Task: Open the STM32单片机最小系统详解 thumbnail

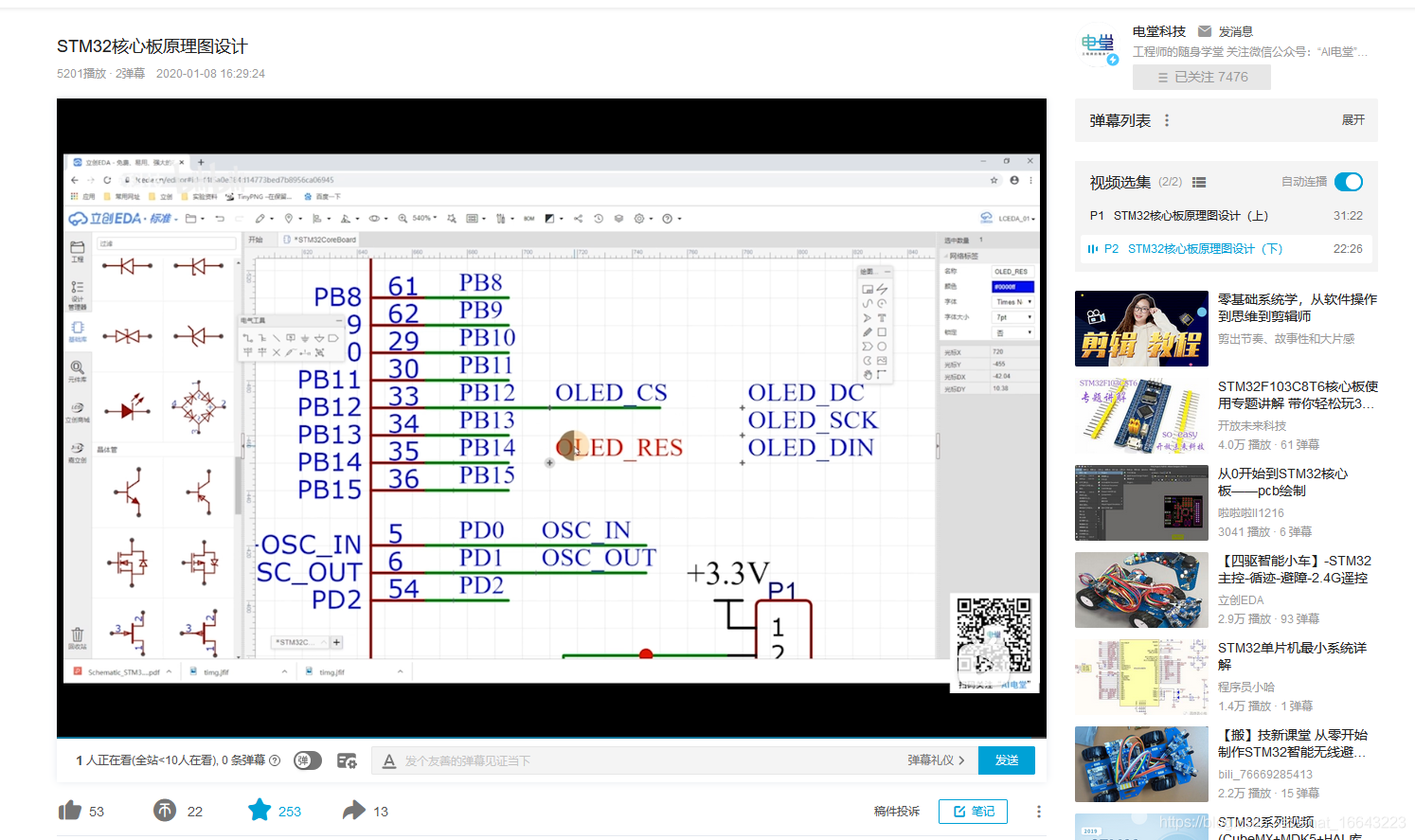Action: click(1141, 677)
